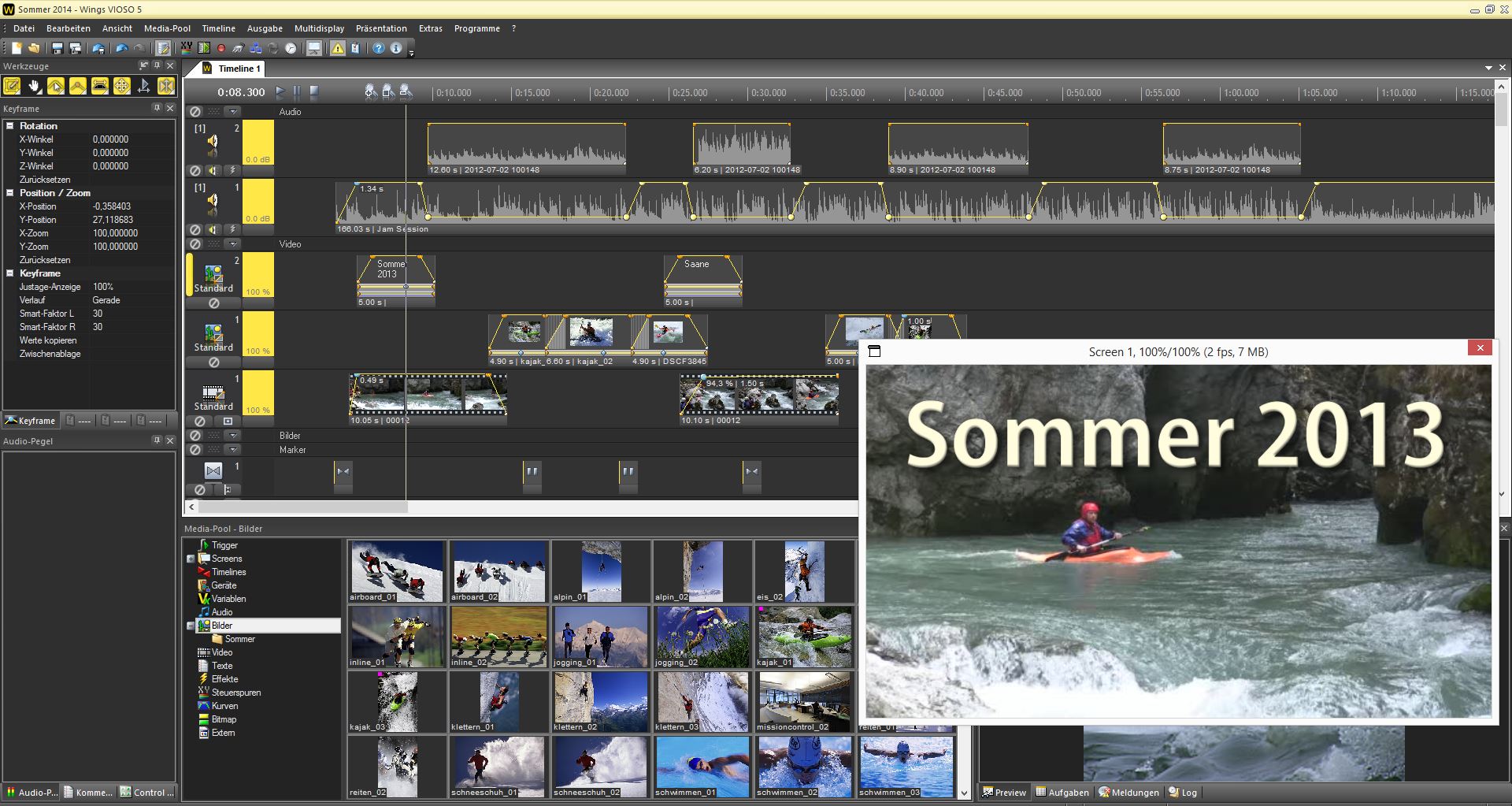Click Zurücksetzen under Rotation
Image resolution: width=1512 pixels, height=806 pixels.
point(45,180)
